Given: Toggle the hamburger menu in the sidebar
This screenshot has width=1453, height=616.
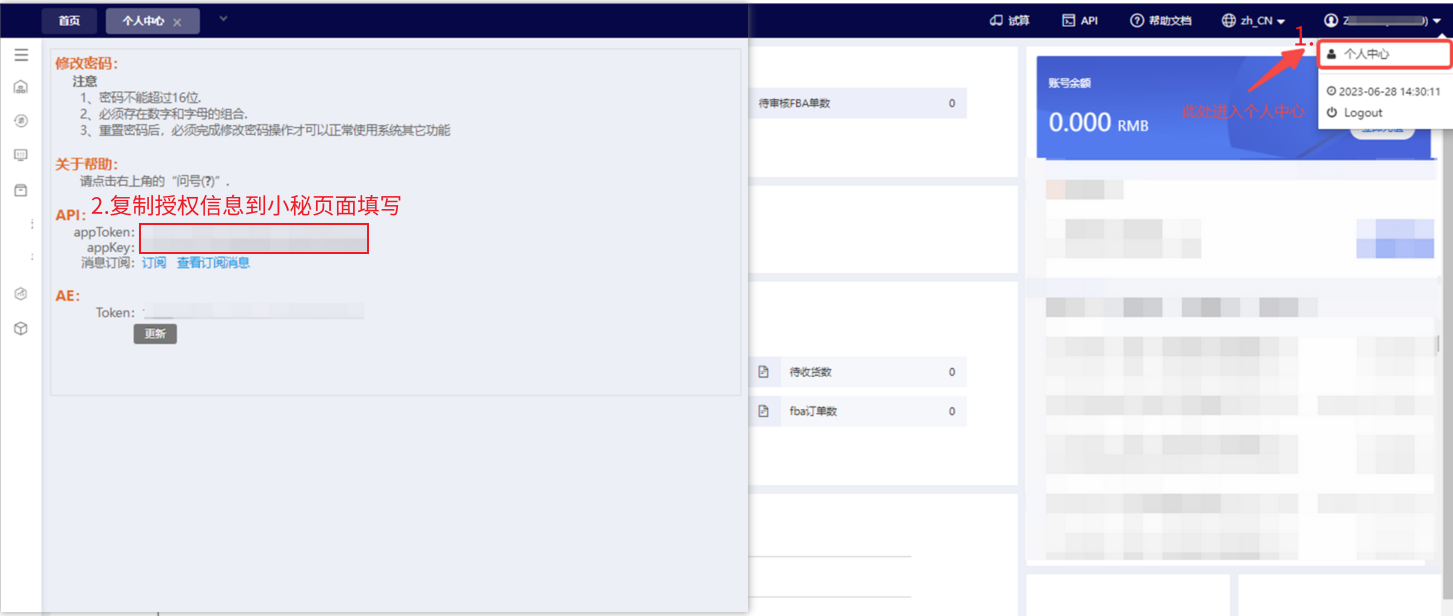Looking at the screenshot, I should [x=21, y=55].
